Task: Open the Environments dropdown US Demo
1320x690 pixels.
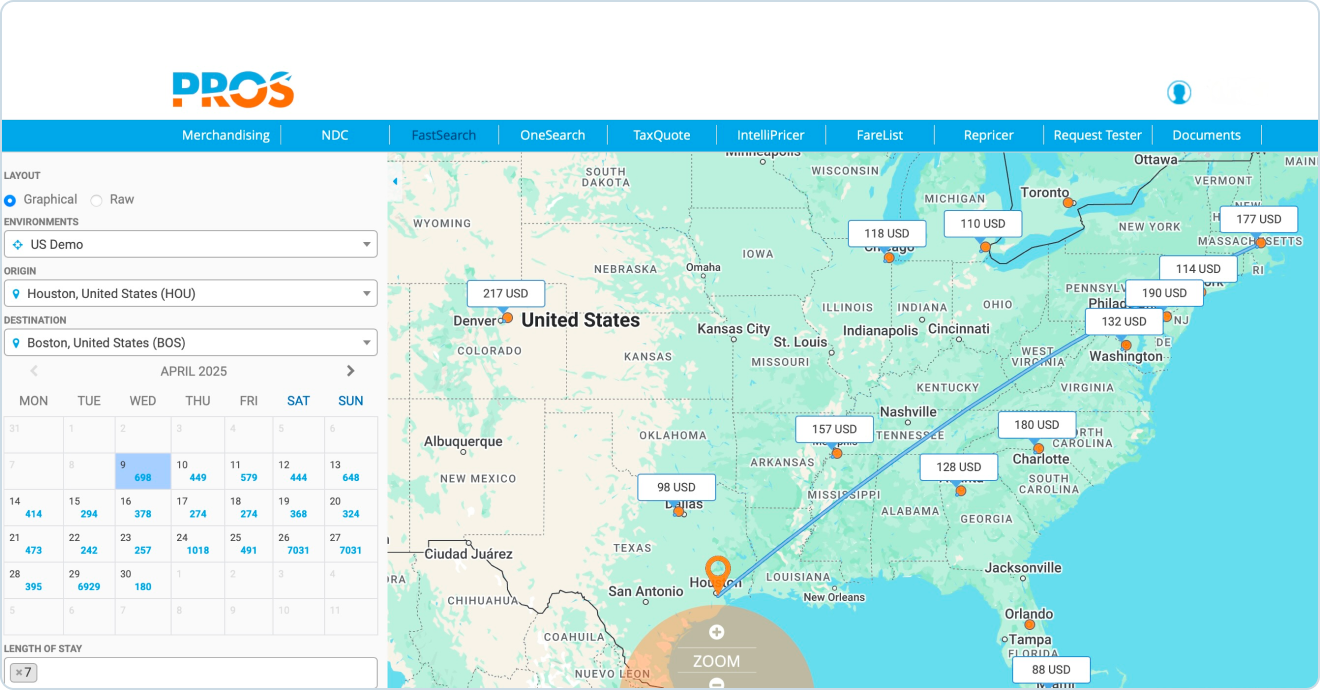Action: tap(190, 244)
